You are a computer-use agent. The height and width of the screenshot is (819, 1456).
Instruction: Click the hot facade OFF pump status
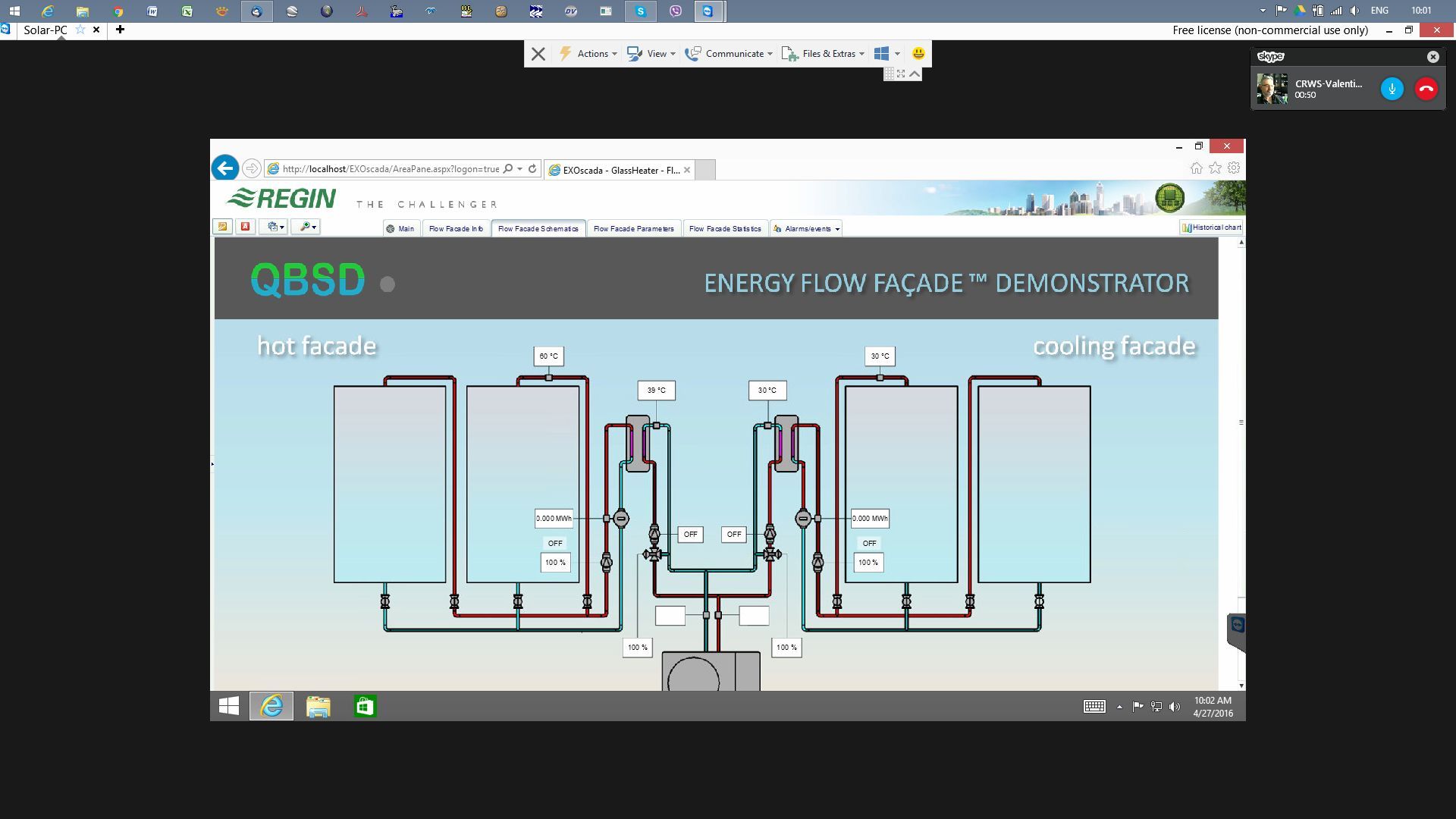click(x=555, y=543)
